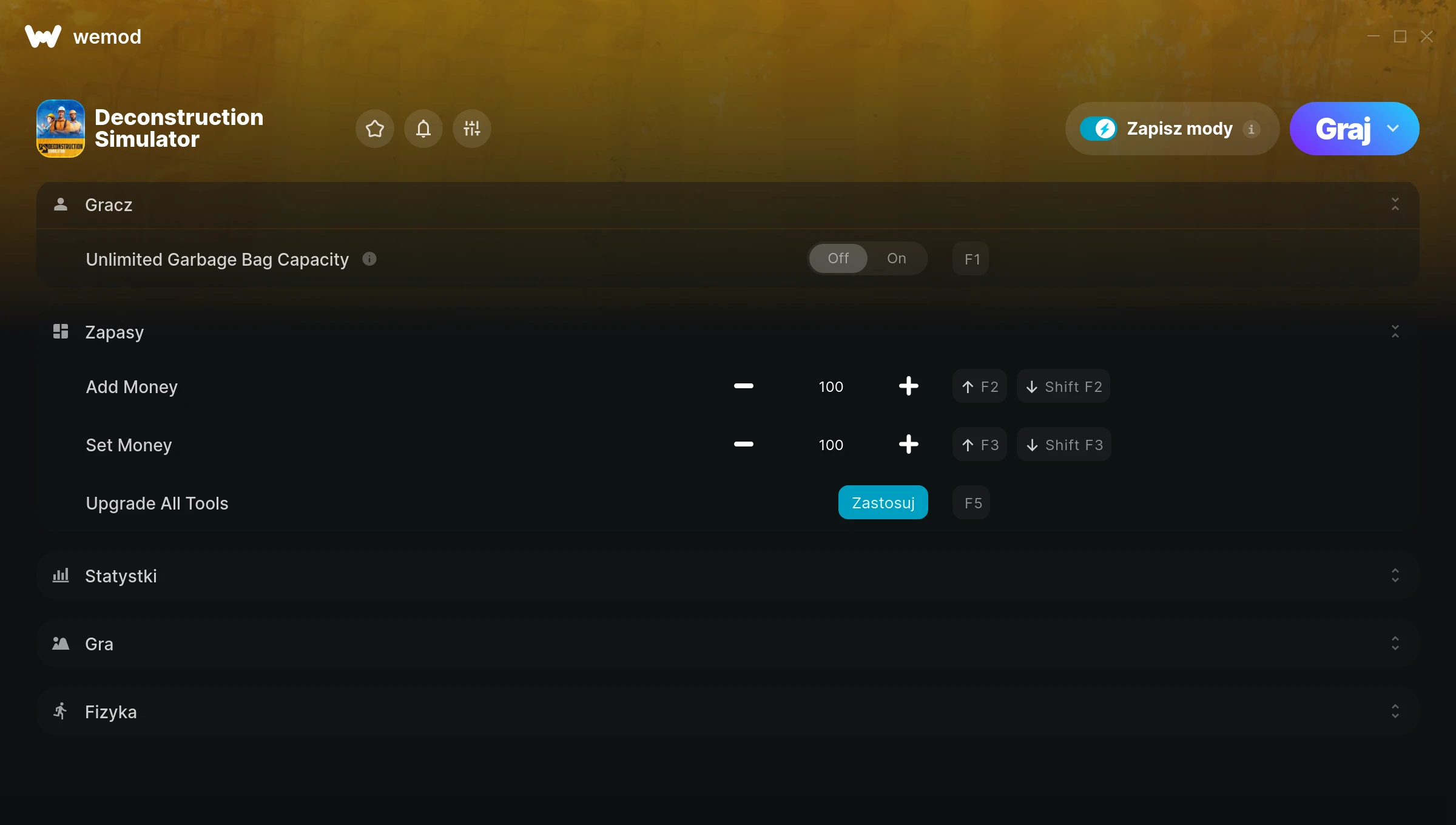Collapse the Zapasy section
Viewport: 1456px width, 825px height.
[1395, 331]
